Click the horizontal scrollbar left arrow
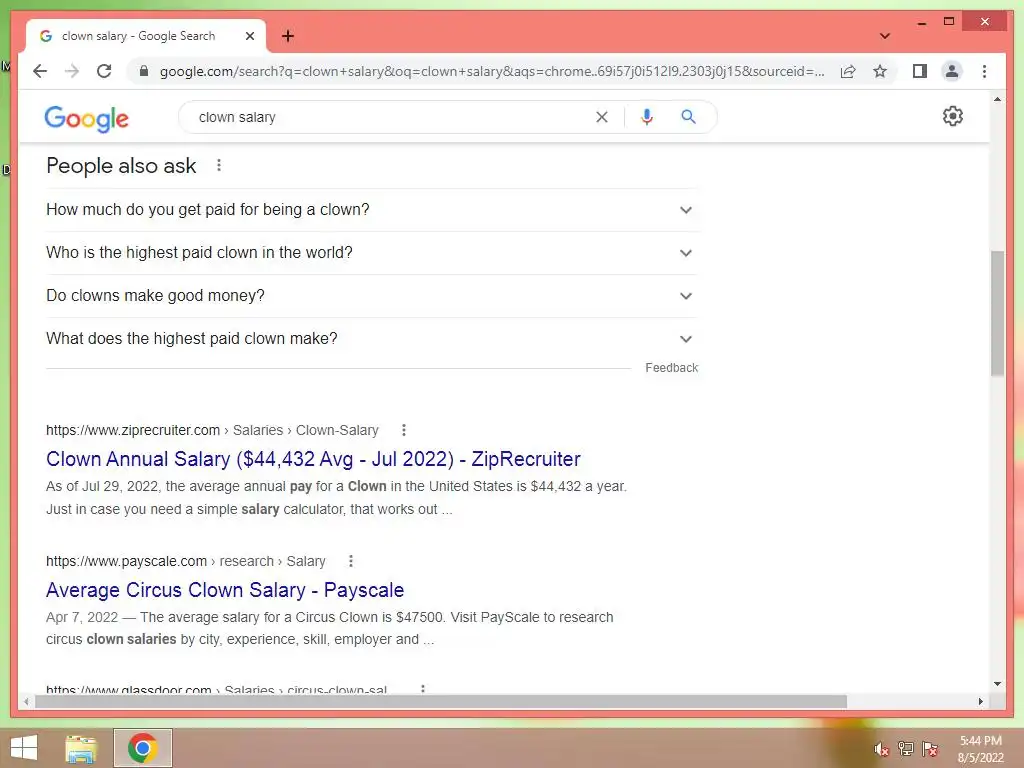Screen dimensions: 1024x768 pyautogui.click(x=26, y=701)
